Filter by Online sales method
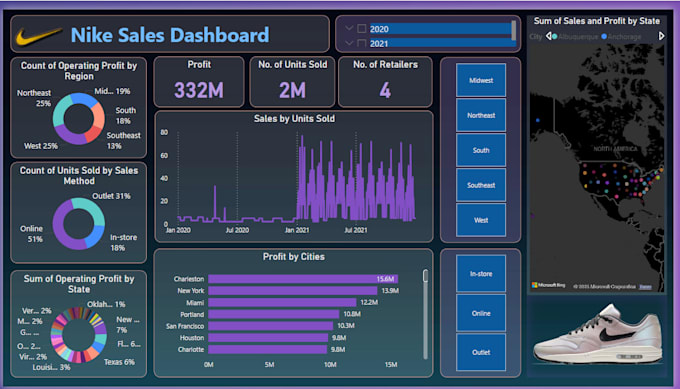This screenshot has height=389, width=680. coord(481,313)
